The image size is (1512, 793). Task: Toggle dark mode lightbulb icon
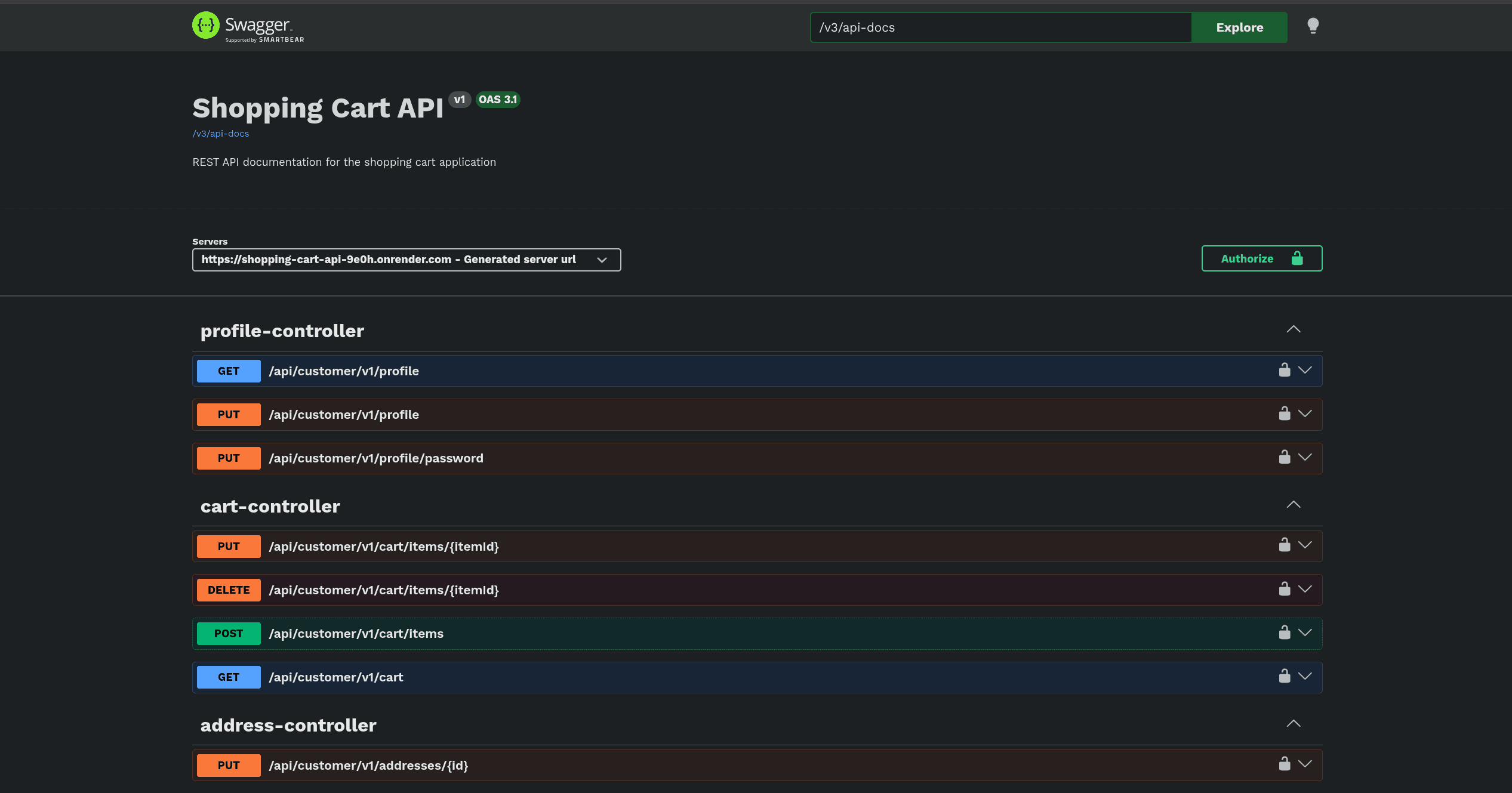point(1313,26)
